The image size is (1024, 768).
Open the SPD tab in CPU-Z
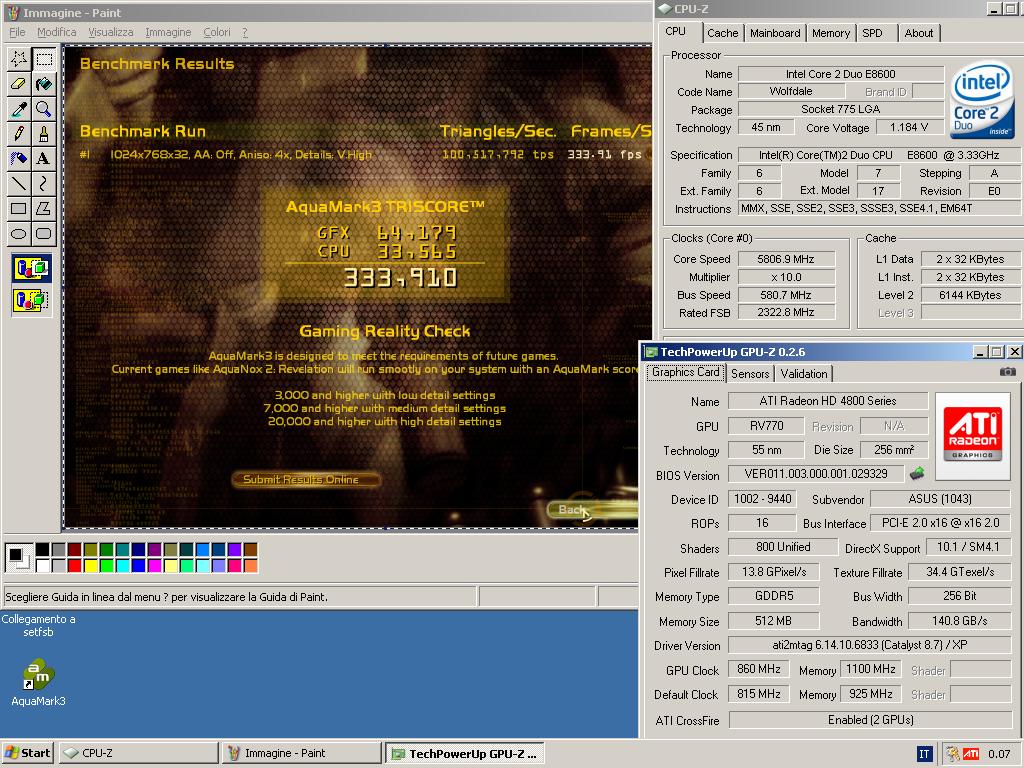(872, 33)
